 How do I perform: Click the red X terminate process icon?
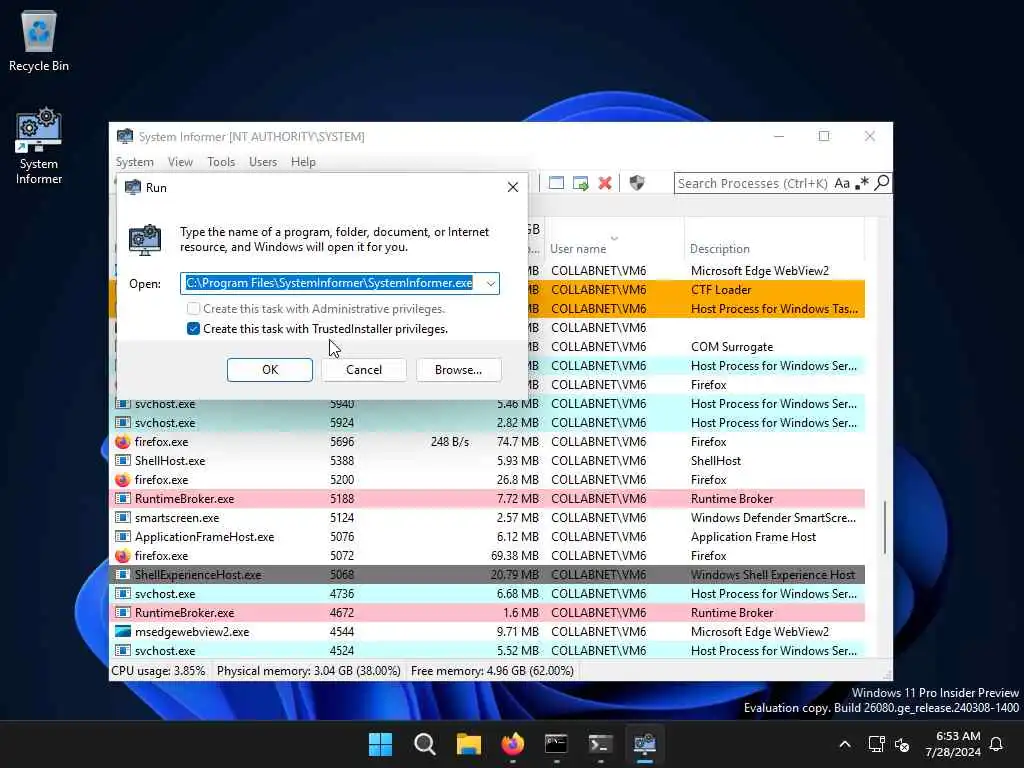(605, 183)
